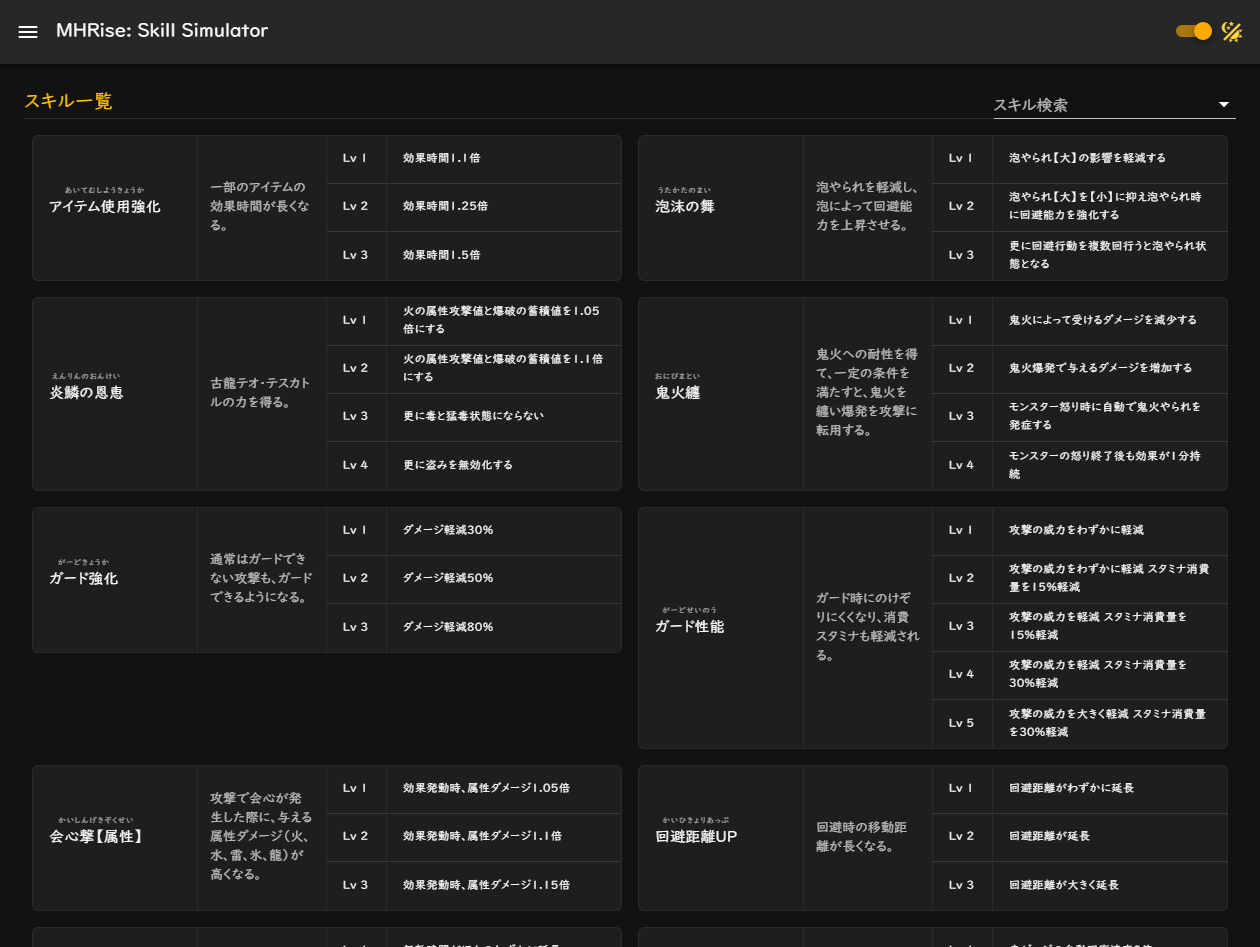Viewport: 1260px width, 947px height.
Task: Click ダメージ軽減50% level row
Action: [x=474, y=578]
